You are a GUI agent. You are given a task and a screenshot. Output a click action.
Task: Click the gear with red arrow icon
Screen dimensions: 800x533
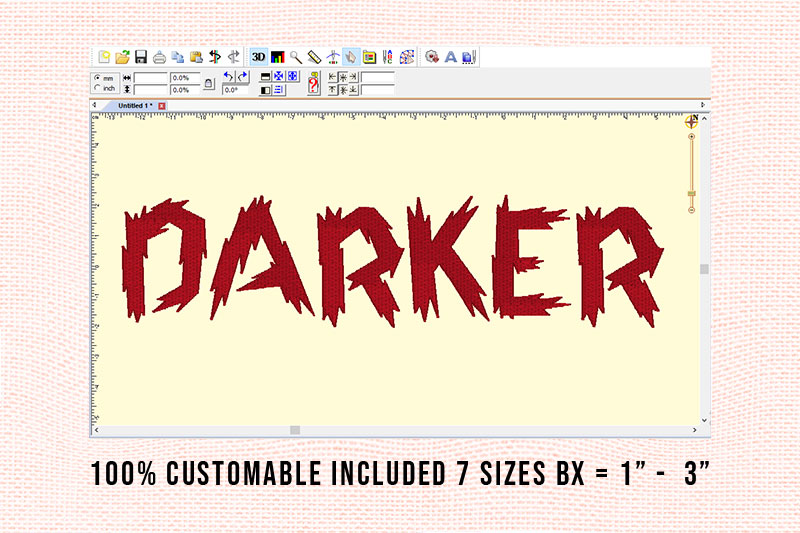[x=432, y=57]
